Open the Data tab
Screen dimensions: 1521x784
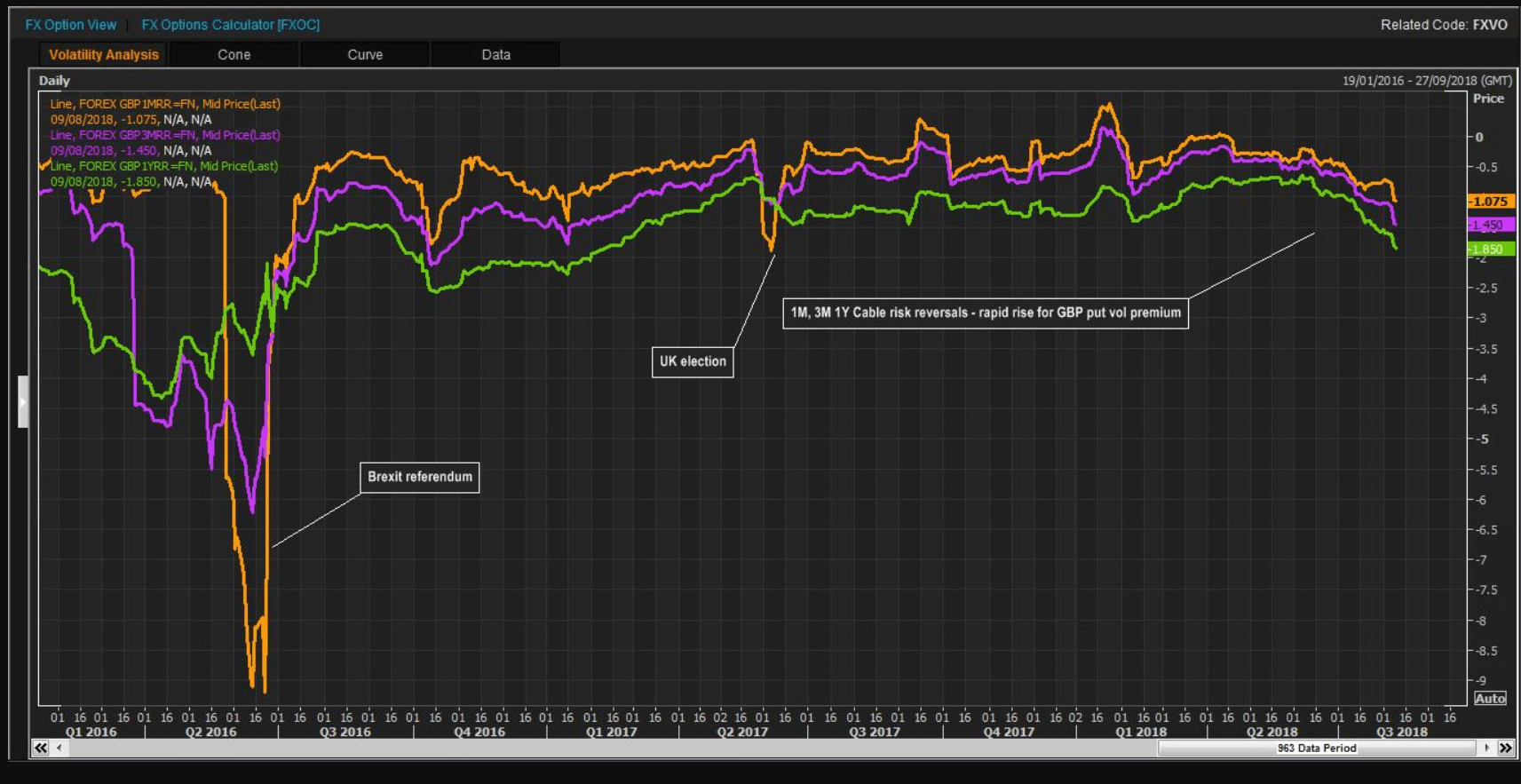(495, 55)
